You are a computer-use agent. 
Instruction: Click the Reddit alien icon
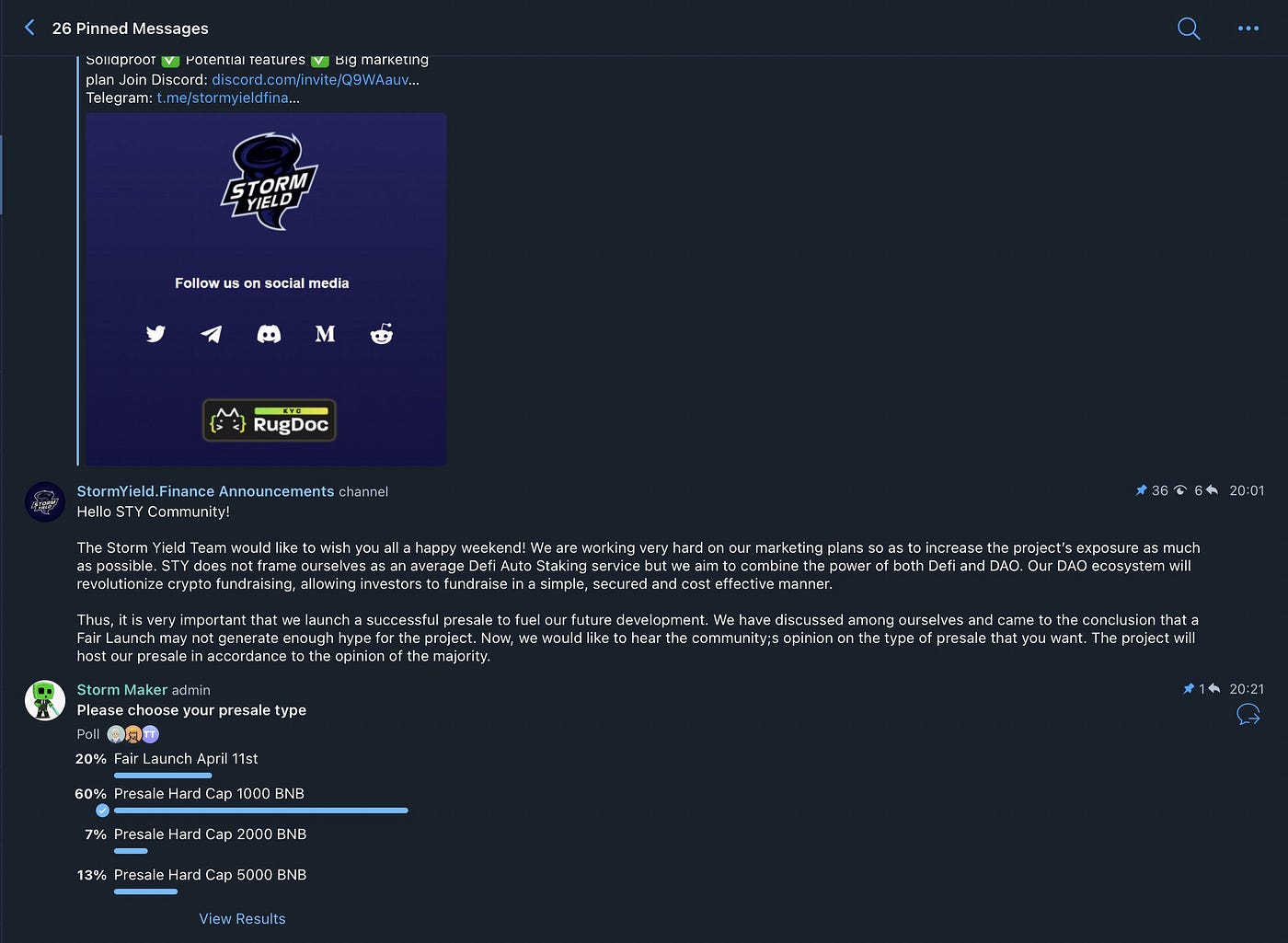382,334
